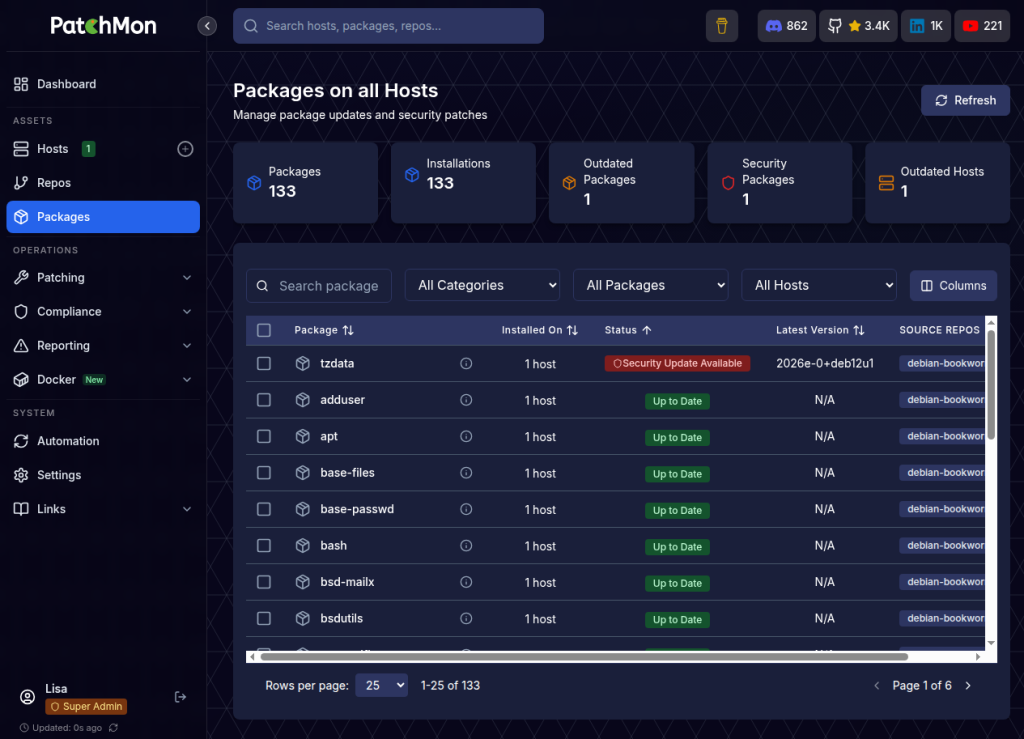This screenshot has height=739, width=1024.
Task: Go to the previous page arrow
Action: pyautogui.click(x=877, y=685)
